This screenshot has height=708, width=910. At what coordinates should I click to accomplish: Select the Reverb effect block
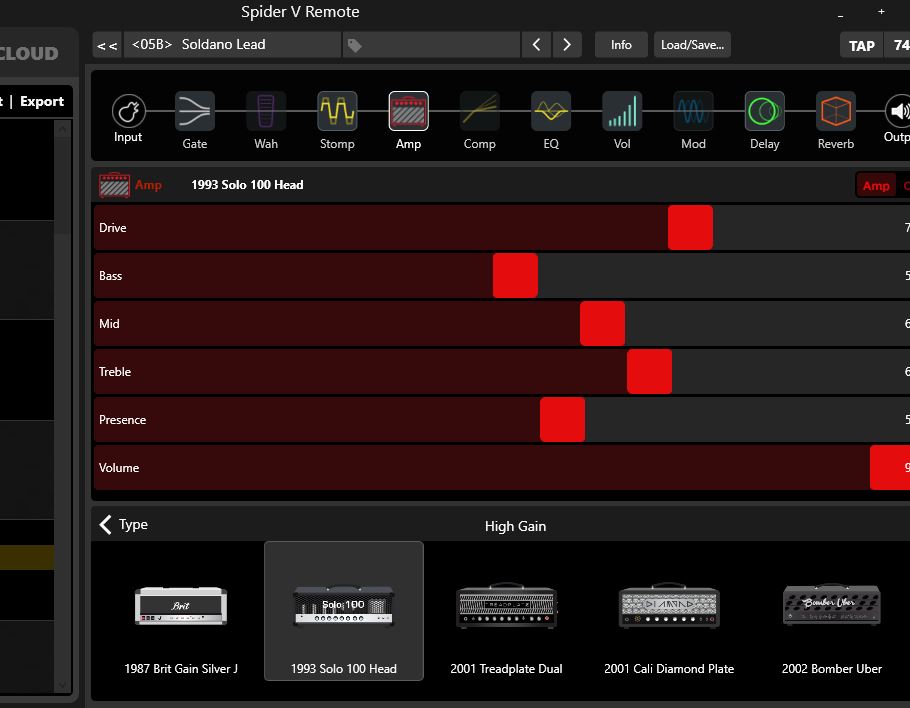[x=836, y=111]
